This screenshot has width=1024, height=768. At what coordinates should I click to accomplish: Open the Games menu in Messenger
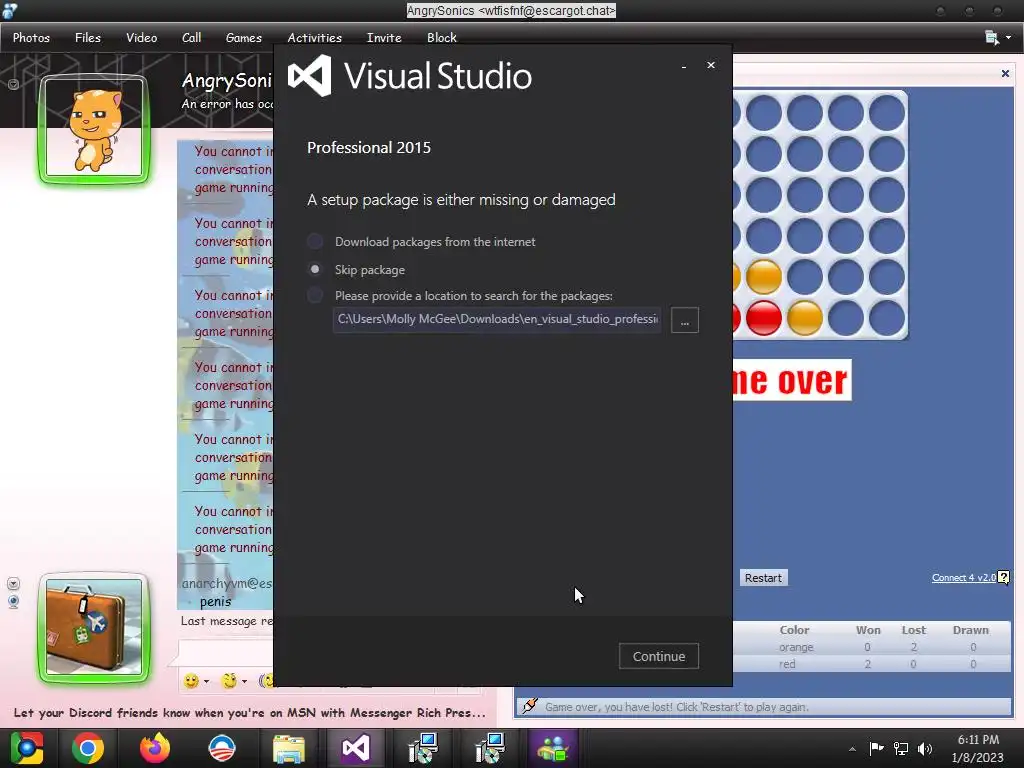coord(244,38)
